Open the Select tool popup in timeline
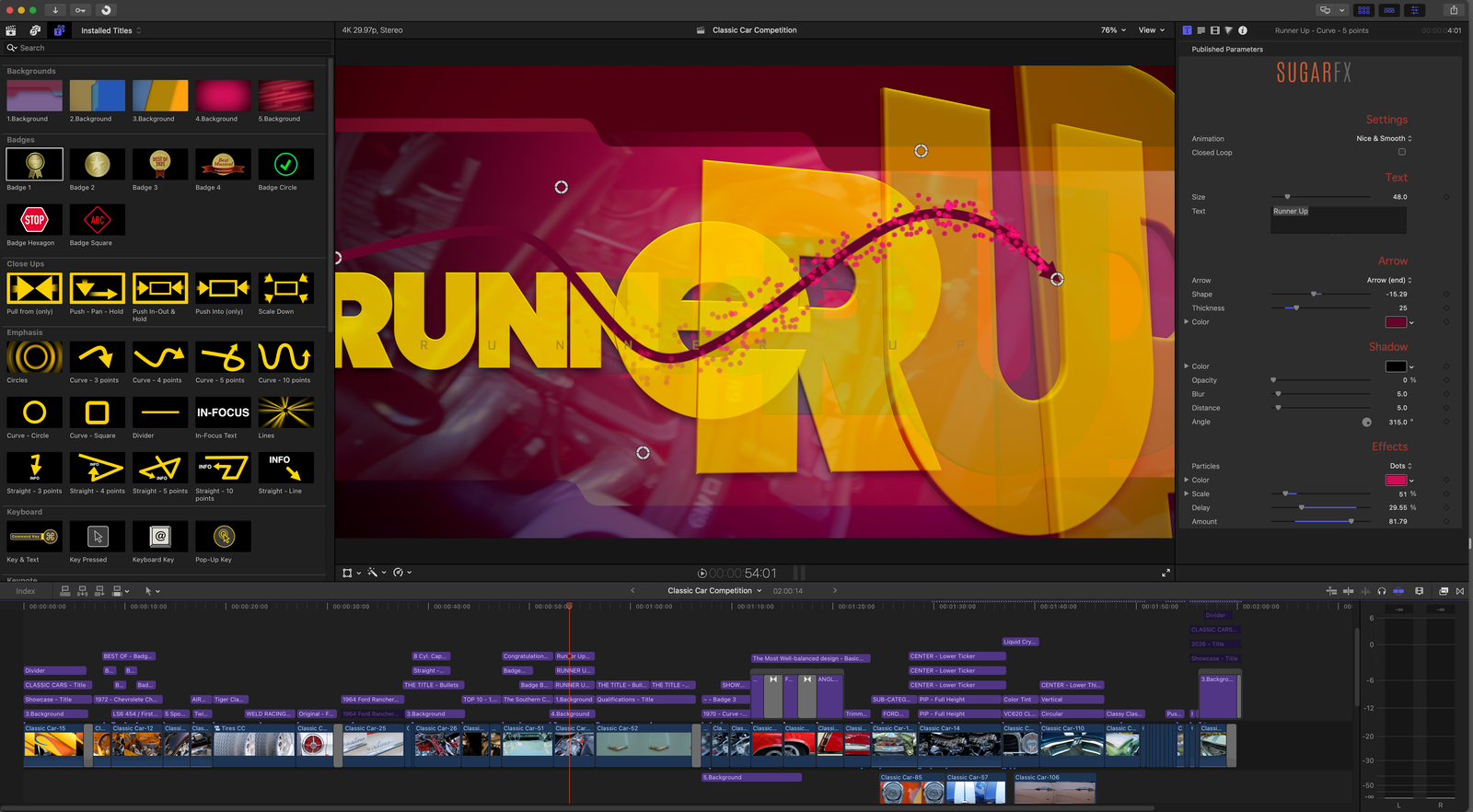1473x812 pixels. (x=152, y=591)
